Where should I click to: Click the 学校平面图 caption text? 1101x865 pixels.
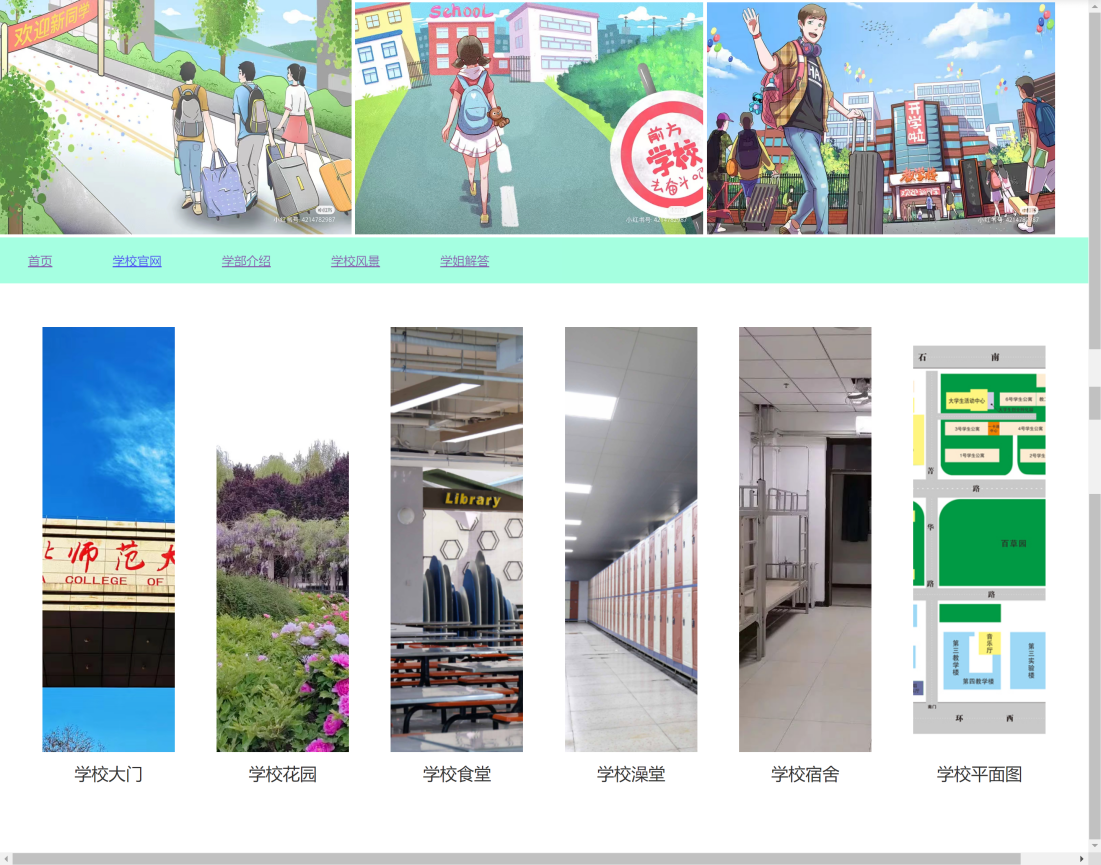click(979, 774)
